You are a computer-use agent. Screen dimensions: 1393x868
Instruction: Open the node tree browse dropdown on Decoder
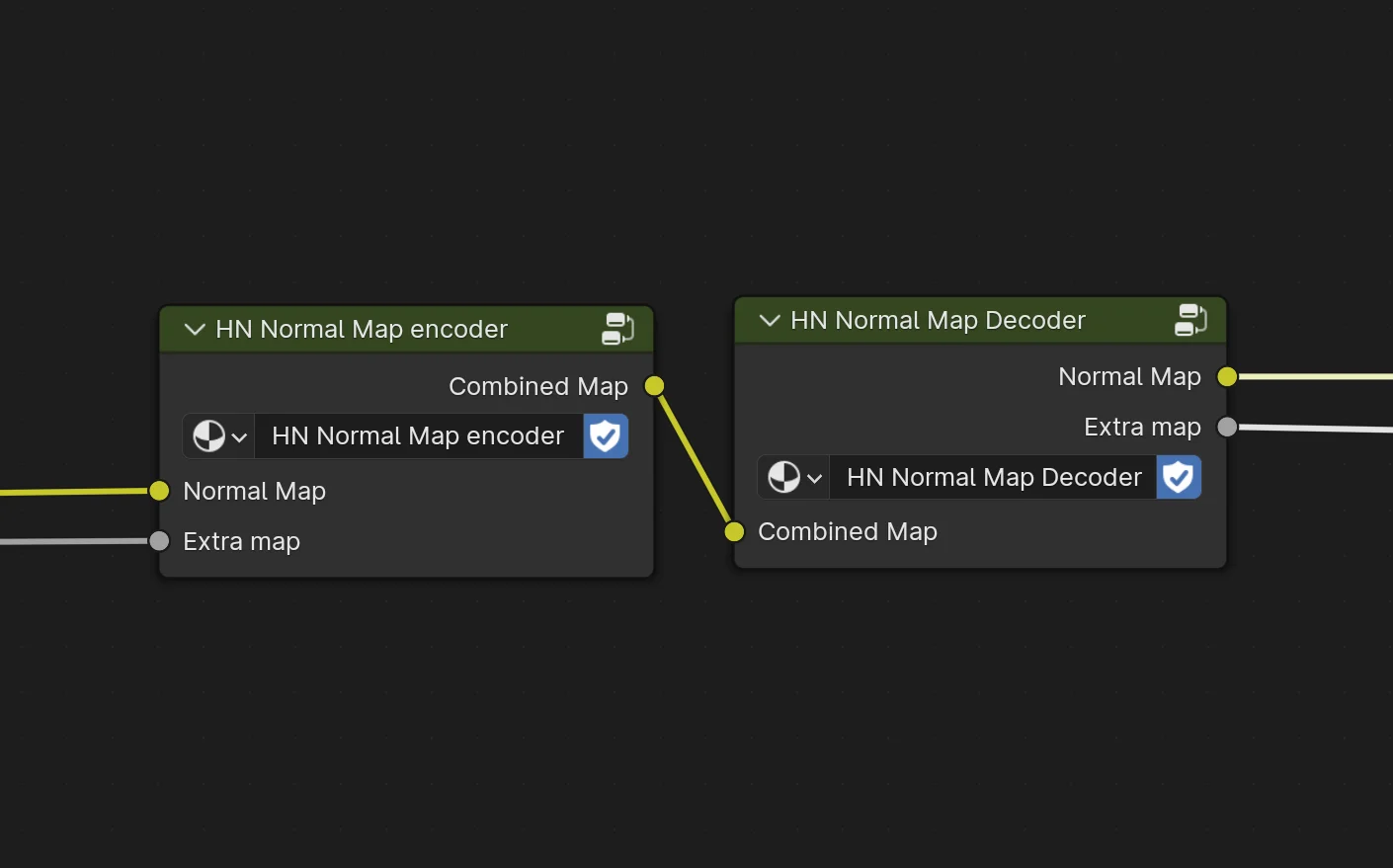(x=815, y=477)
